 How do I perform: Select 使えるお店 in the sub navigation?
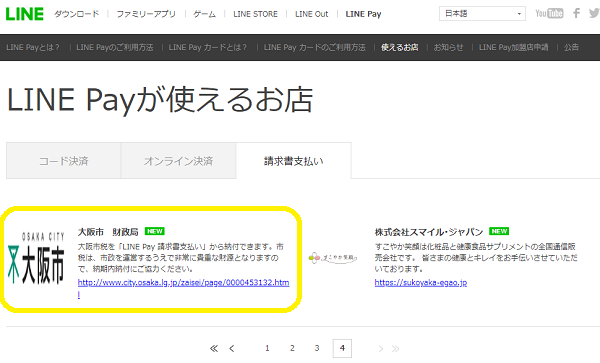click(399, 47)
